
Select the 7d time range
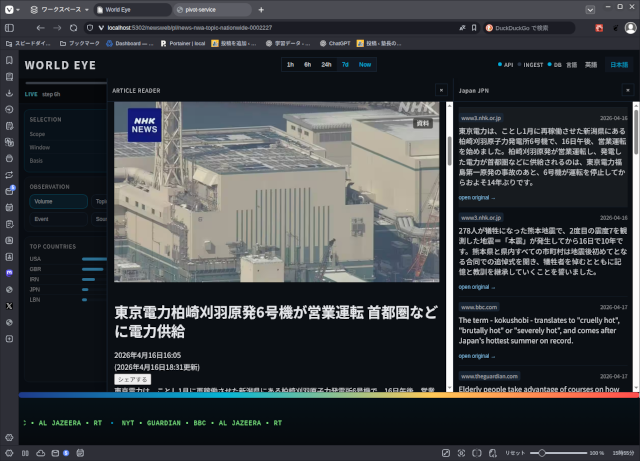click(x=345, y=64)
